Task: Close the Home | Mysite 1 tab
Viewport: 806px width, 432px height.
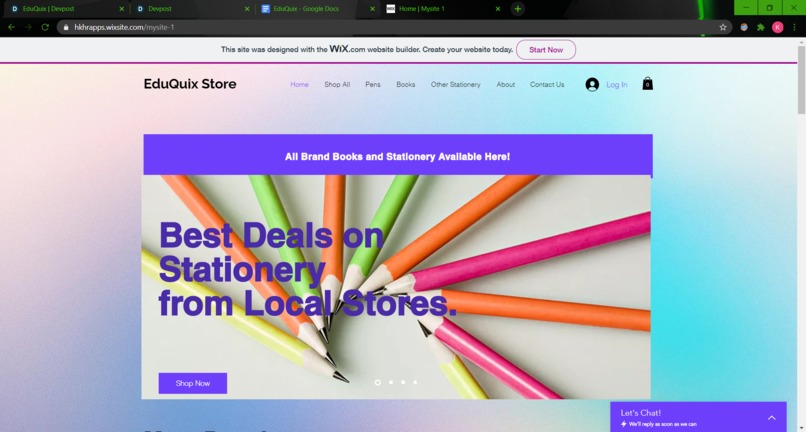Action: coord(498,9)
